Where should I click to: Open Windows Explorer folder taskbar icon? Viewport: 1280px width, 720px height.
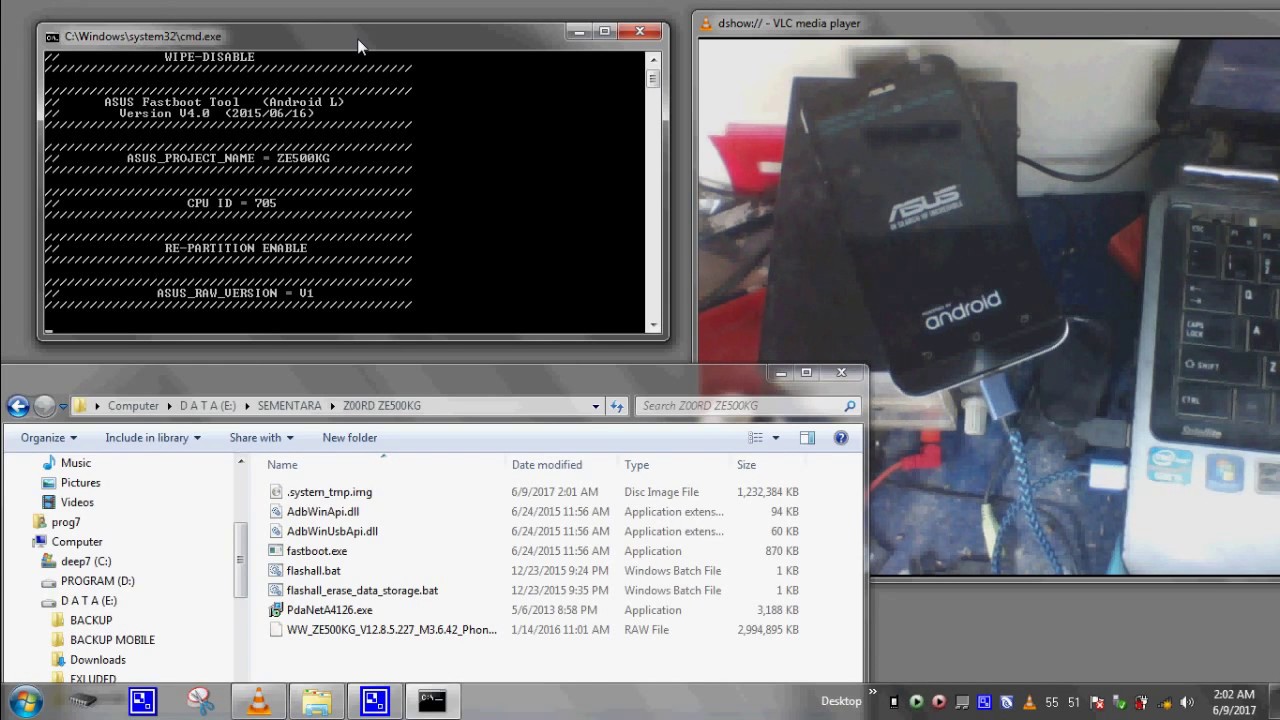coord(317,701)
